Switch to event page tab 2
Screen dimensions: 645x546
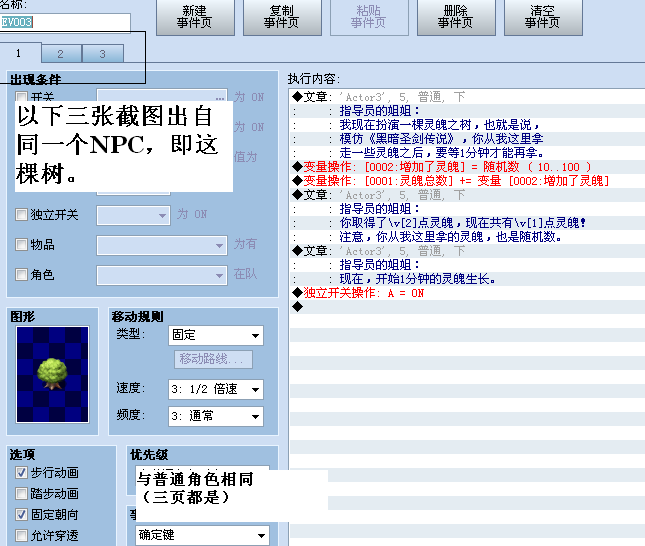pos(61,54)
